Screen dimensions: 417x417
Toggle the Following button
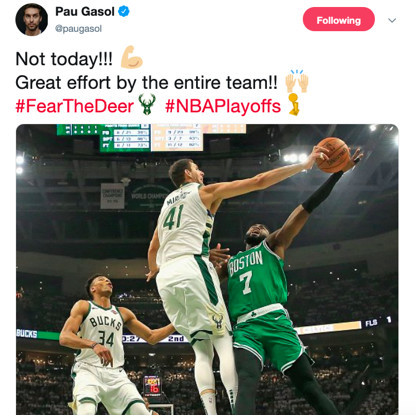(339, 19)
